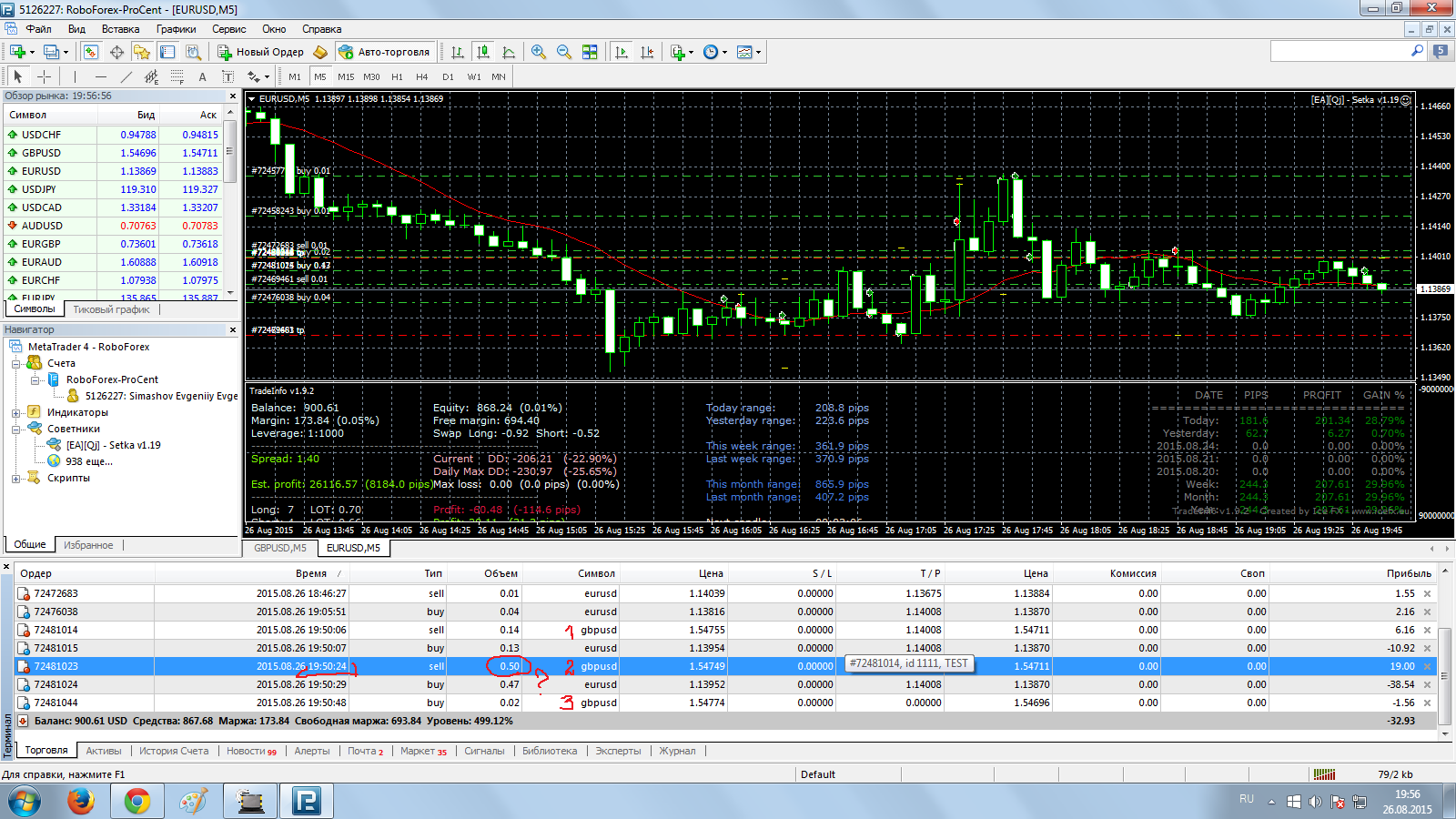Zoom in on the chart
Image resolution: width=1456 pixels, height=819 pixels.
(539, 52)
